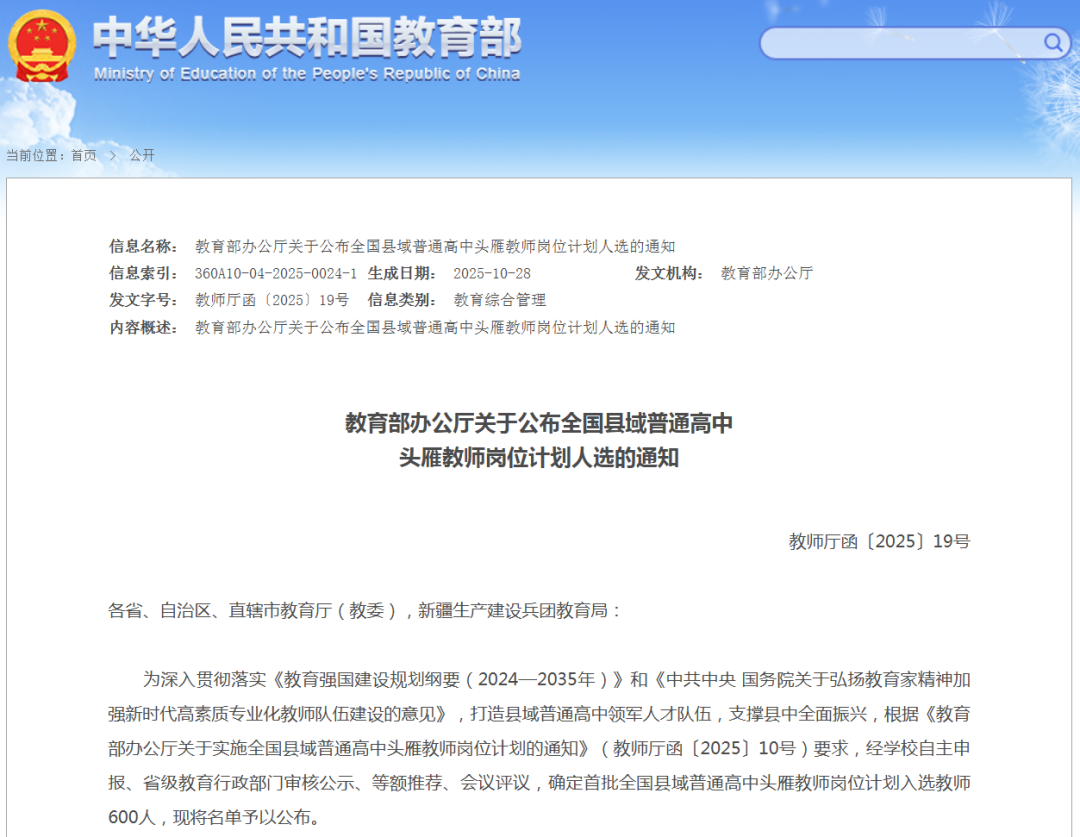Image resolution: width=1080 pixels, height=837 pixels.
Task: Click the English Ministry of Education subtitle
Action: pos(307,74)
